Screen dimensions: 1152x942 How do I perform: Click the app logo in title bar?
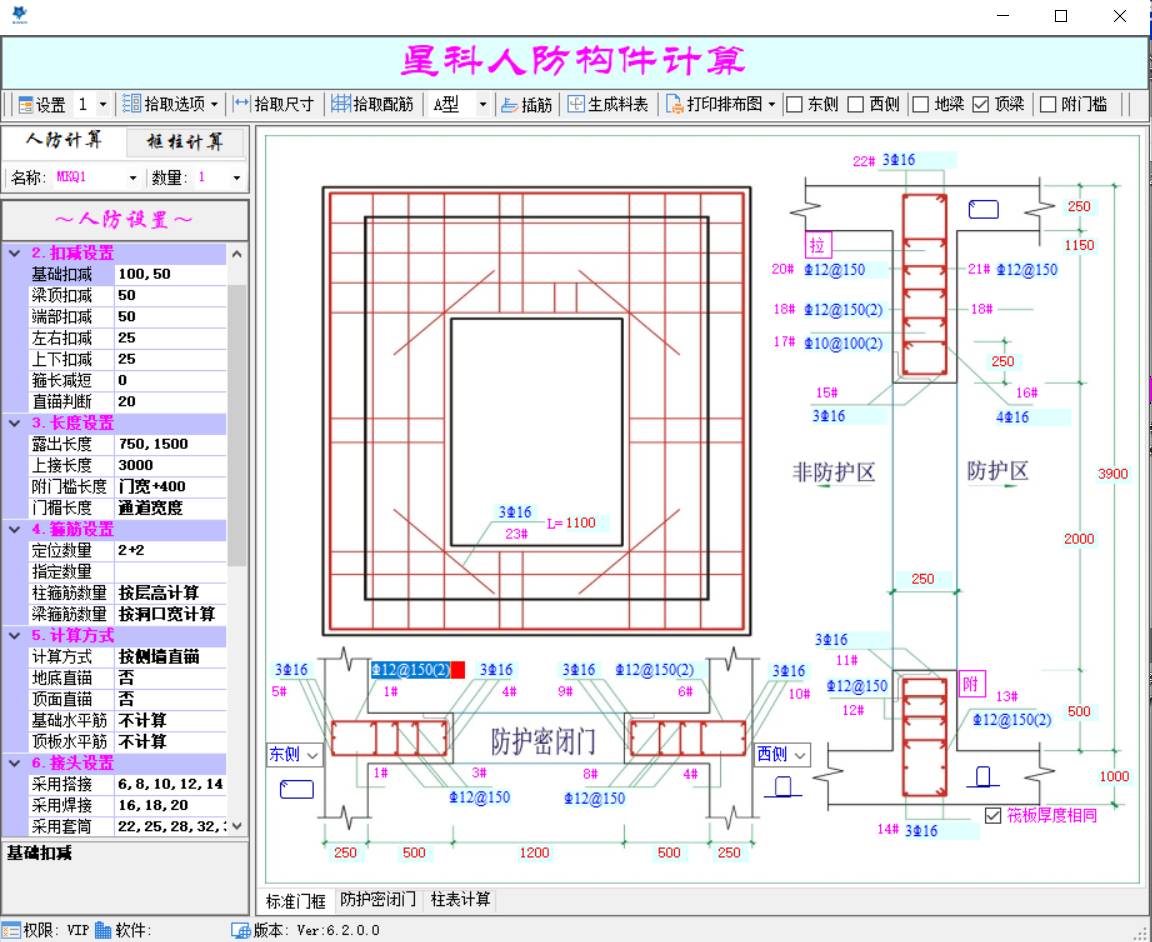click(x=20, y=14)
